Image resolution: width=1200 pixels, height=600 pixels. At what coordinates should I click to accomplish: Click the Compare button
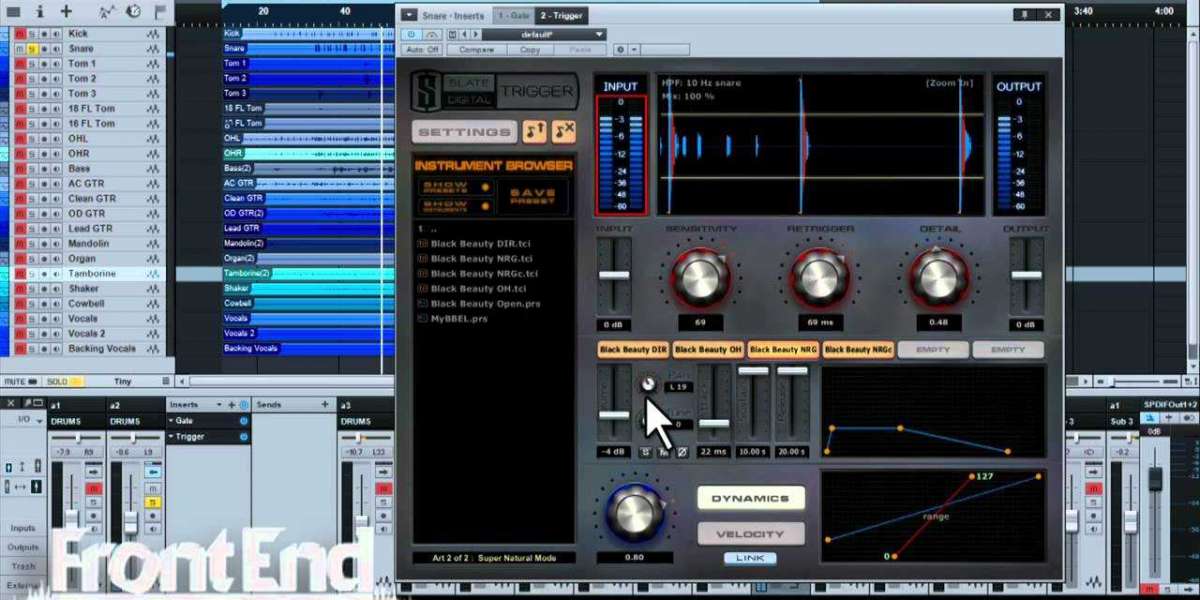pyautogui.click(x=476, y=49)
